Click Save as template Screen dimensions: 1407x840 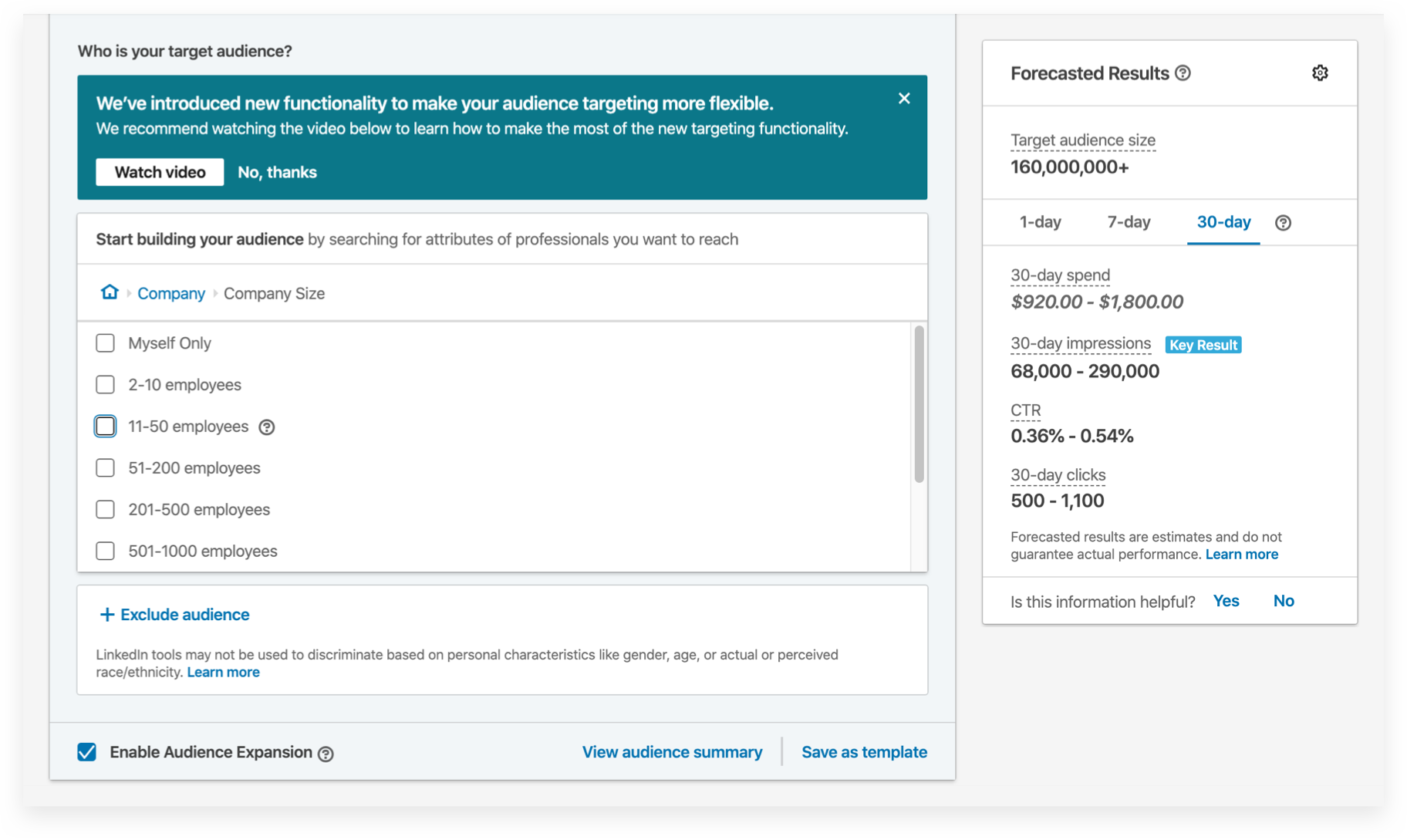(x=864, y=752)
